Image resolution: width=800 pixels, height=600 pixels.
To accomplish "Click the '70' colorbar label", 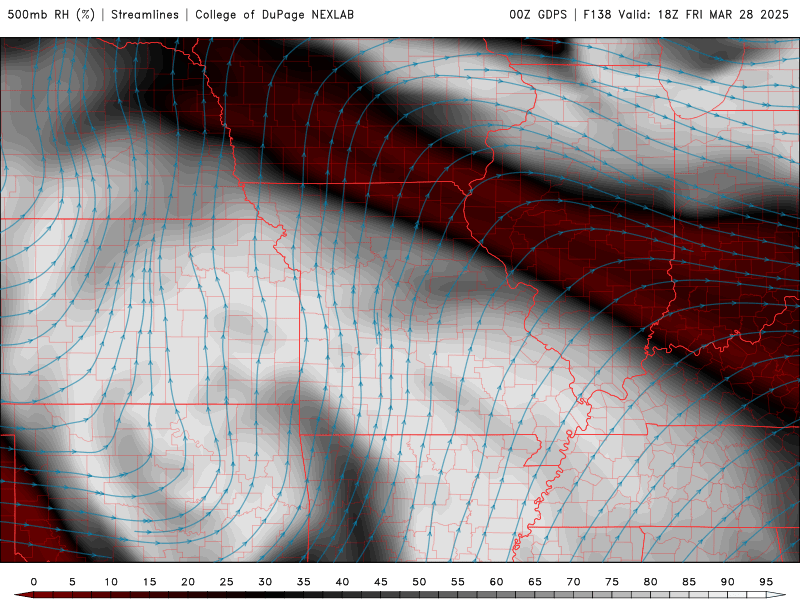I will point(573,582).
